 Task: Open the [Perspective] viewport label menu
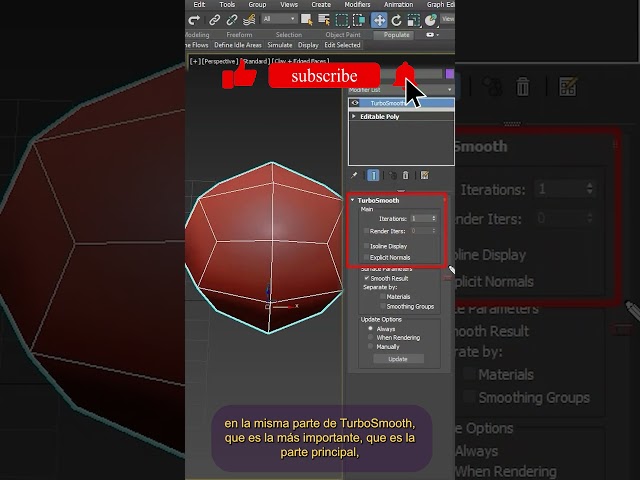tap(220, 61)
